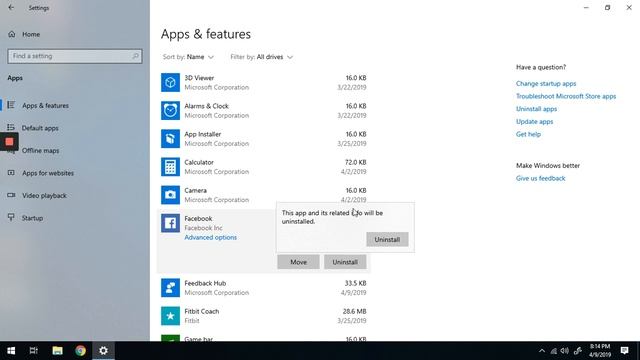Image resolution: width=640 pixels, height=360 pixels.
Task: Launch Google Chrome from the taskbar
Action: [80, 351]
